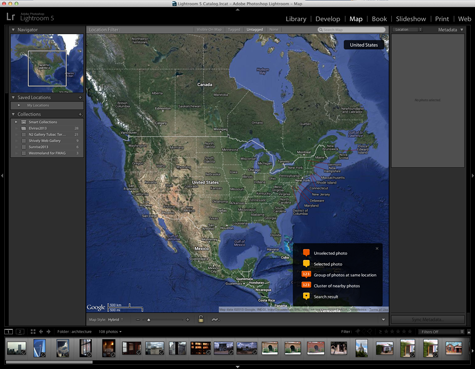Screen dimensions: 475x369
Task: Click the go forward arrow icon
Action: (49, 331)
